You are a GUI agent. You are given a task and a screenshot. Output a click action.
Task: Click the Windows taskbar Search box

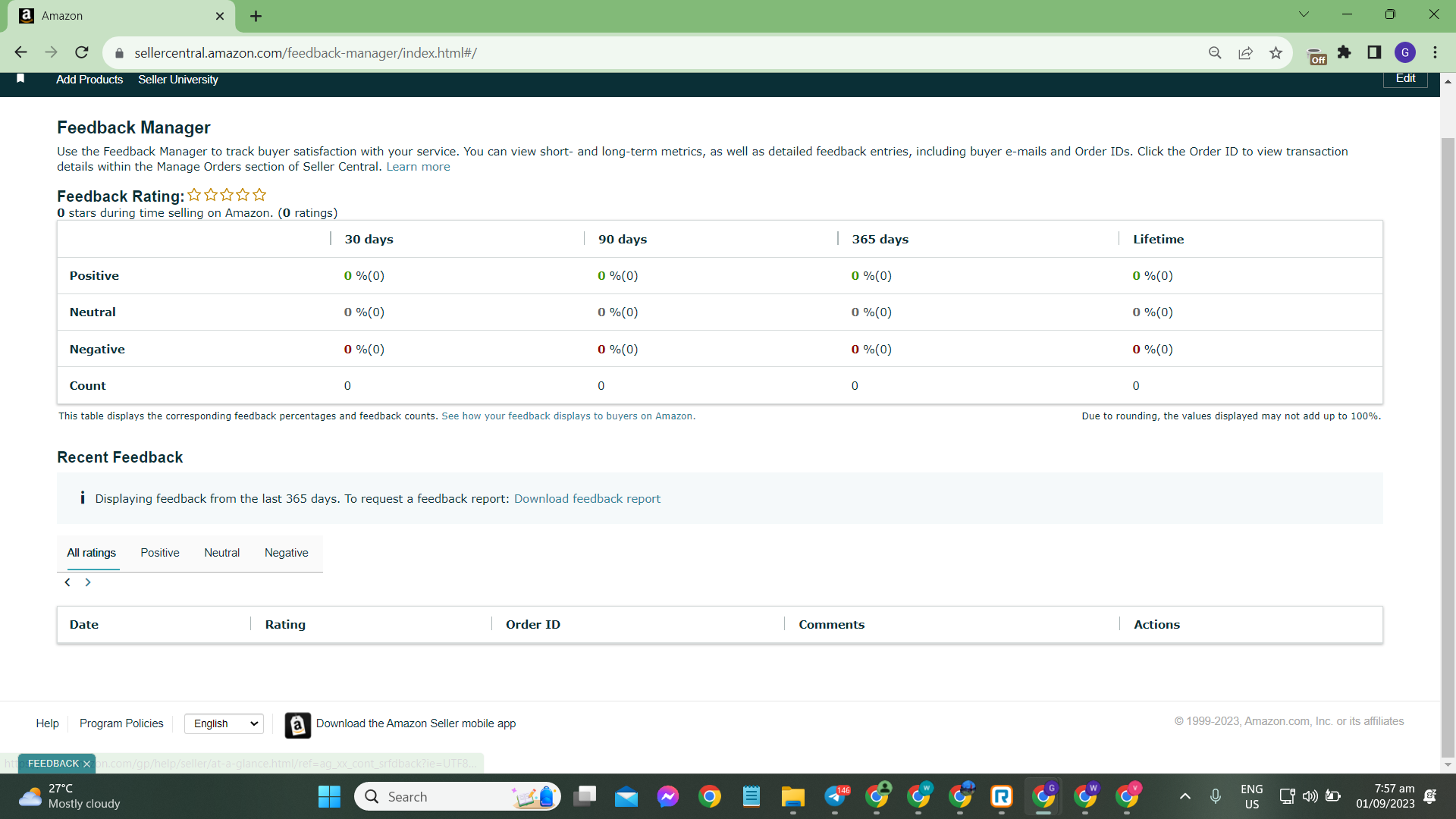click(457, 796)
